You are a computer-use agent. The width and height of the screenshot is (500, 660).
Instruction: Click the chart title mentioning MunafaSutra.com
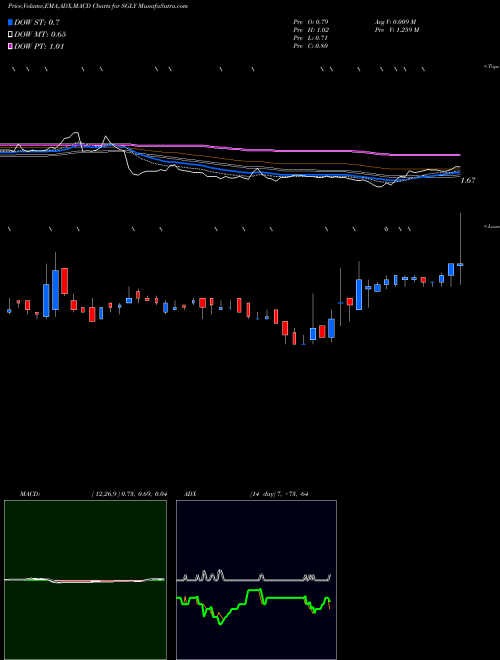(98, 6)
